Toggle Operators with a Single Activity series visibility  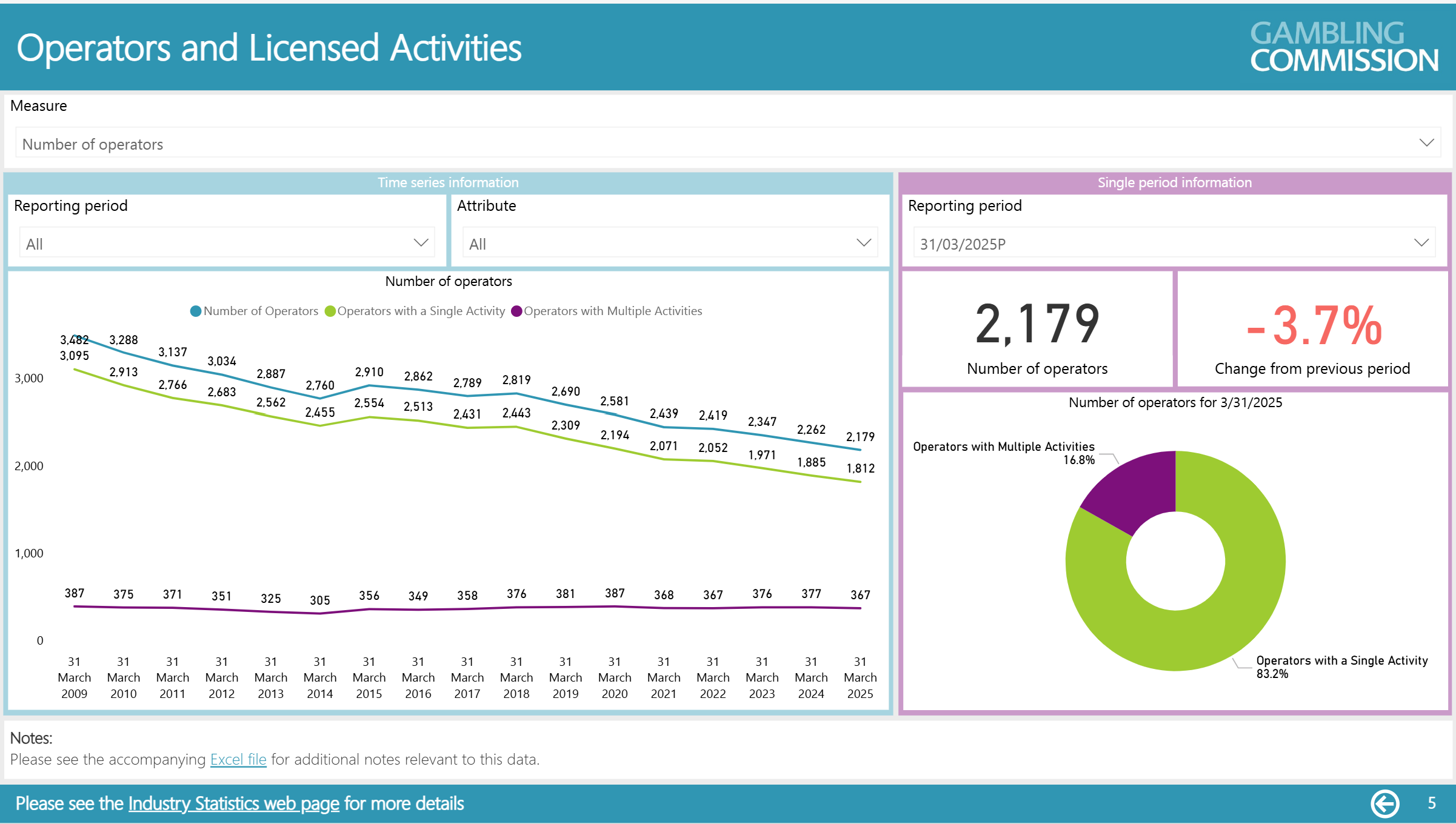(421, 311)
